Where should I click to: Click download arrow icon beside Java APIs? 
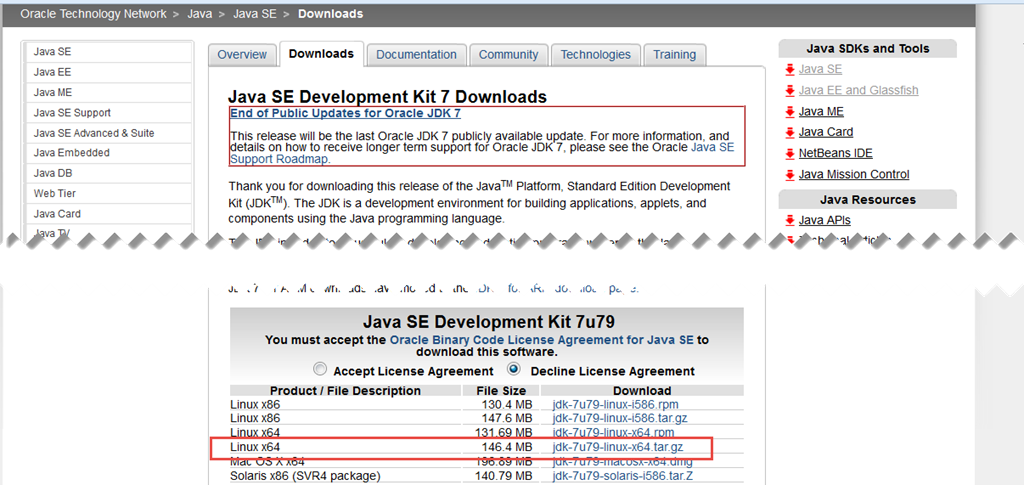point(790,220)
